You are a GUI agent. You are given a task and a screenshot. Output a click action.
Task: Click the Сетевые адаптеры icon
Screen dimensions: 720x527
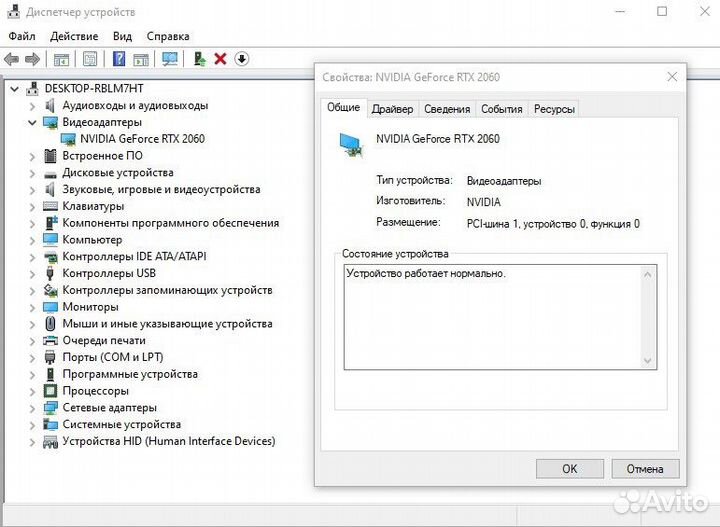tap(50, 408)
